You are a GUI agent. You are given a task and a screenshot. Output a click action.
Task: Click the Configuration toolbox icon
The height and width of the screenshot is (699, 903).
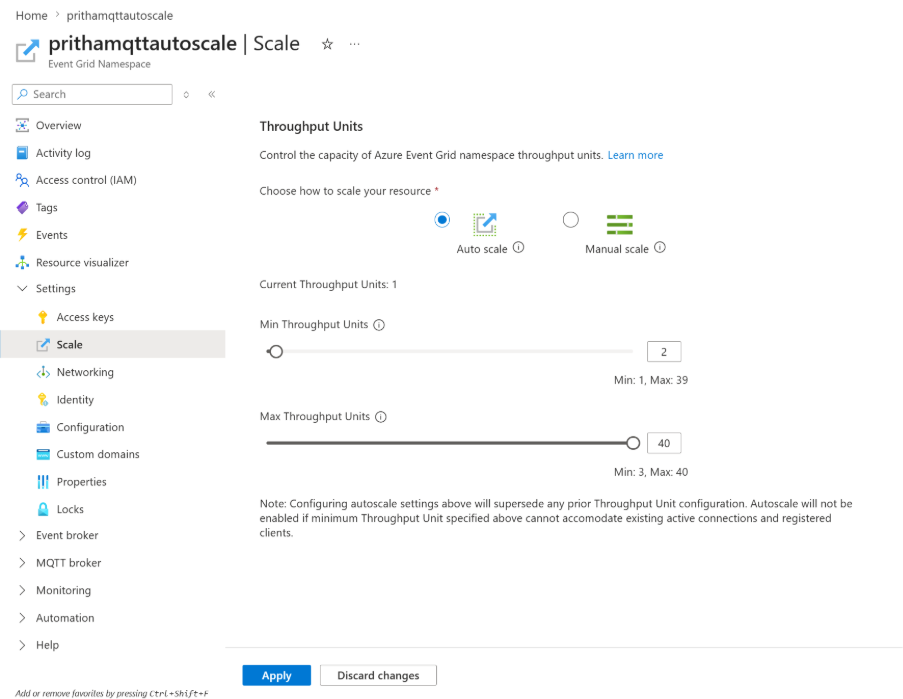point(43,427)
